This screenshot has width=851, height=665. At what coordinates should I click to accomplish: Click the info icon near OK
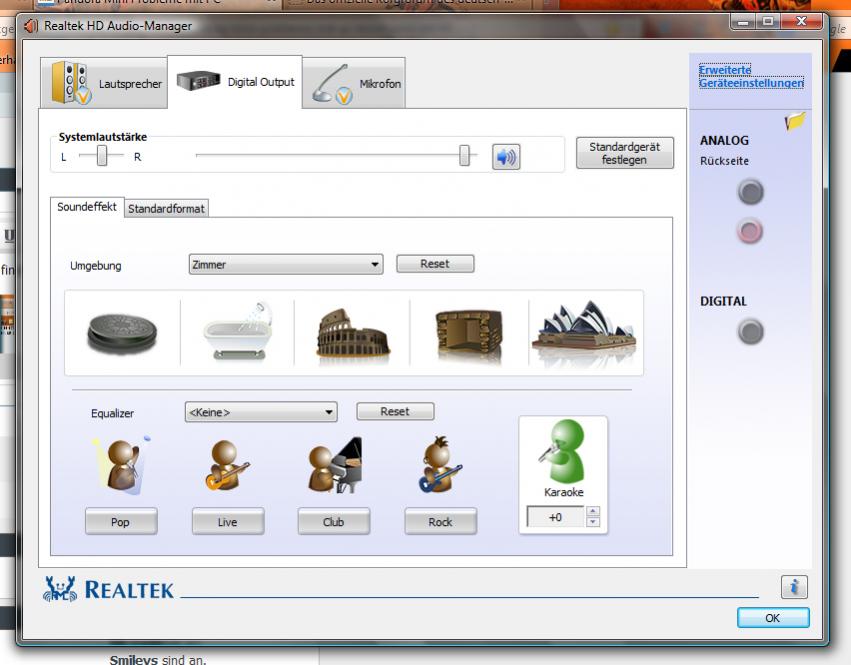coord(794,587)
